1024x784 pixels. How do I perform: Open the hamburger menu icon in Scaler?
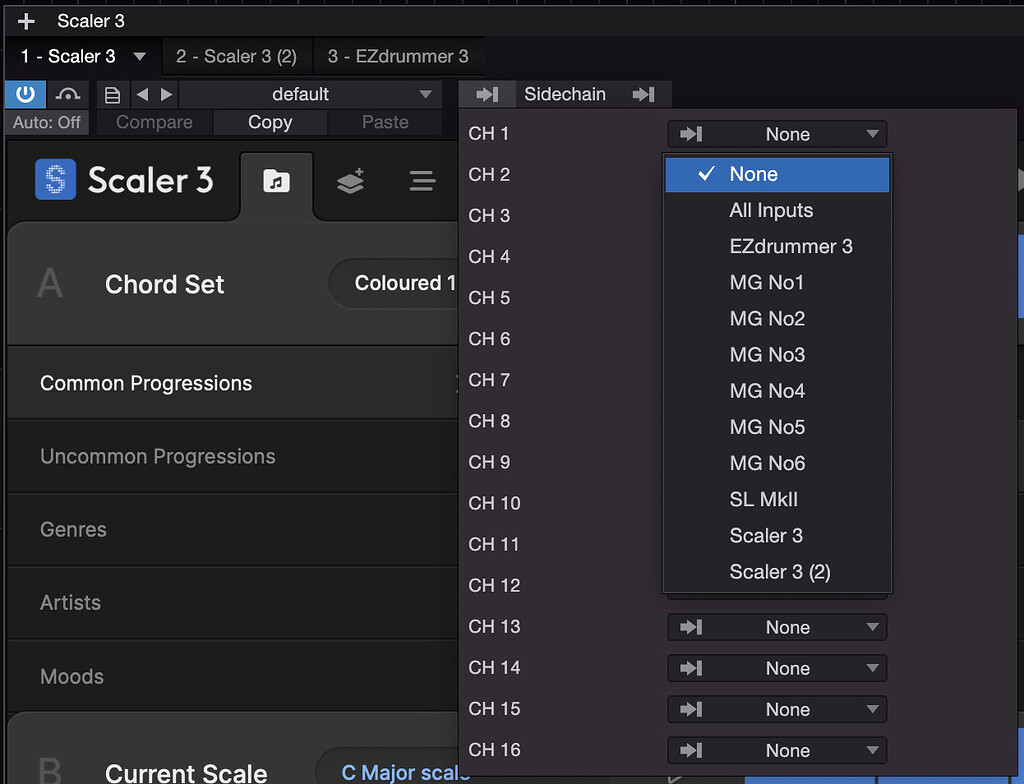tap(421, 182)
